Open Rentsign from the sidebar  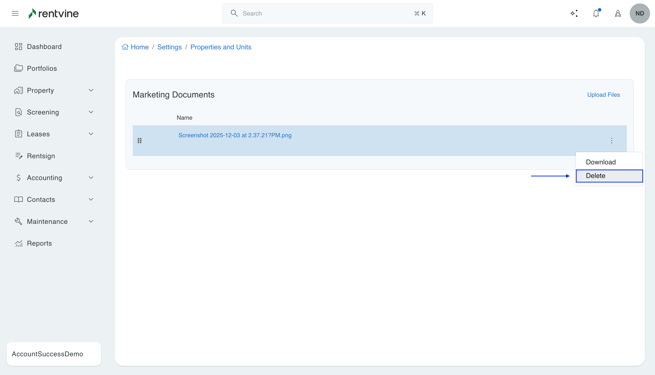click(x=41, y=156)
